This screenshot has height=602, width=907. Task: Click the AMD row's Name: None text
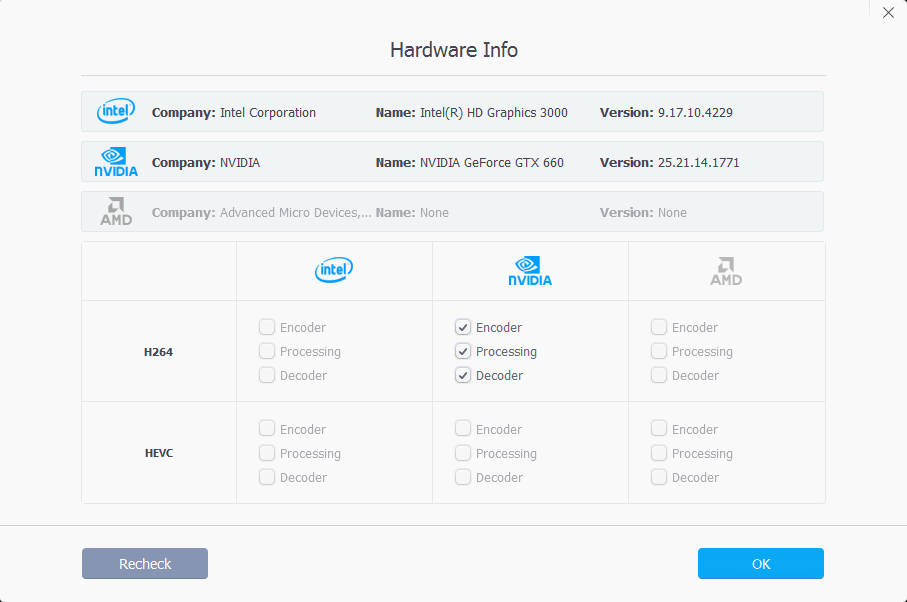(412, 213)
